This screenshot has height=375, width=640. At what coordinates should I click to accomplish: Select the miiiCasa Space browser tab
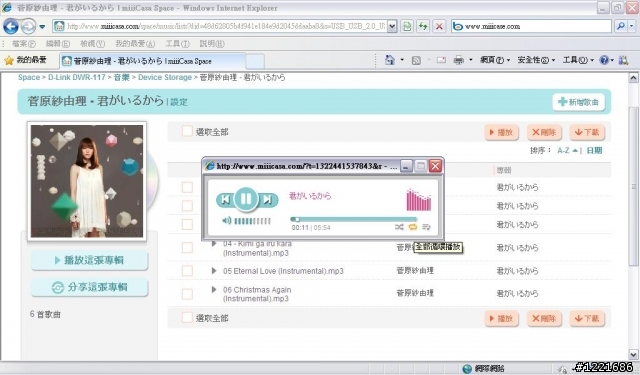pyautogui.click(x=153, y=61)
